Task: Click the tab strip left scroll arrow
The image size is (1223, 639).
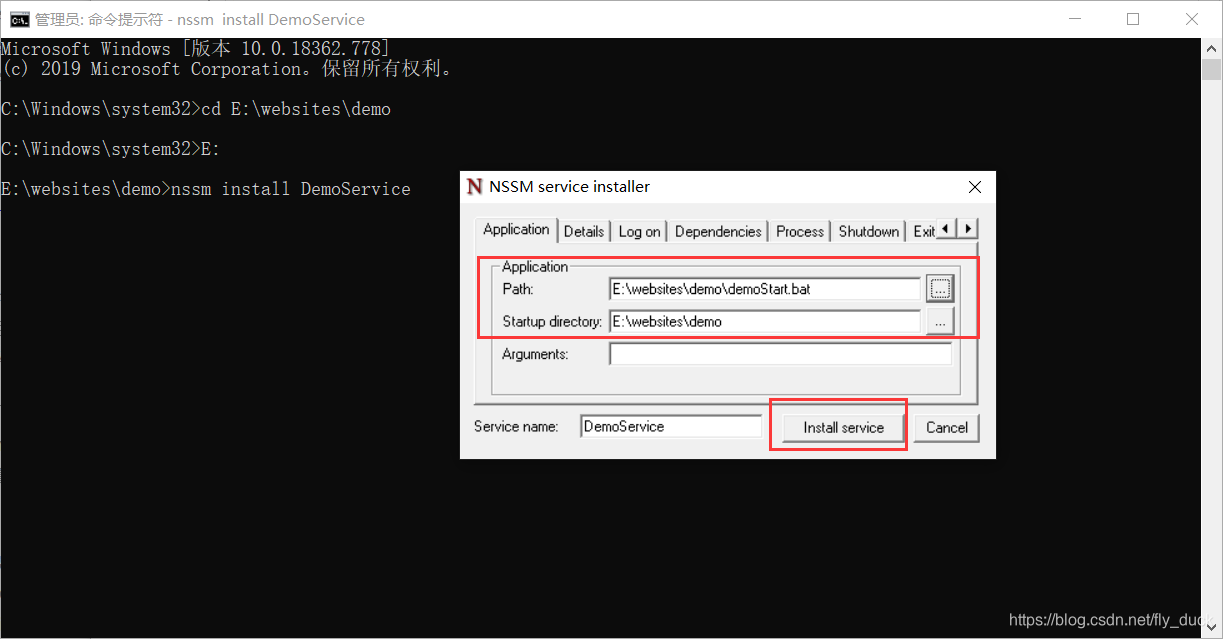Action: tap(948, 229)
